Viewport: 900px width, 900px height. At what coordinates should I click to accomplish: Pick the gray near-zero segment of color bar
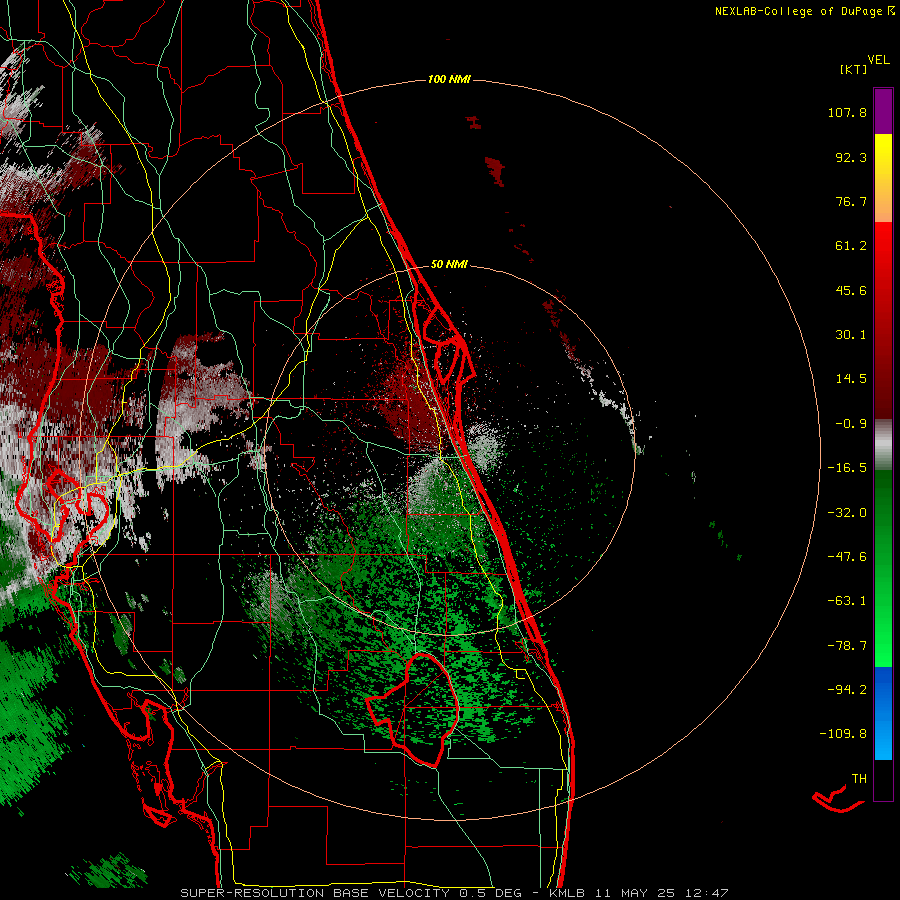[883, 445]
